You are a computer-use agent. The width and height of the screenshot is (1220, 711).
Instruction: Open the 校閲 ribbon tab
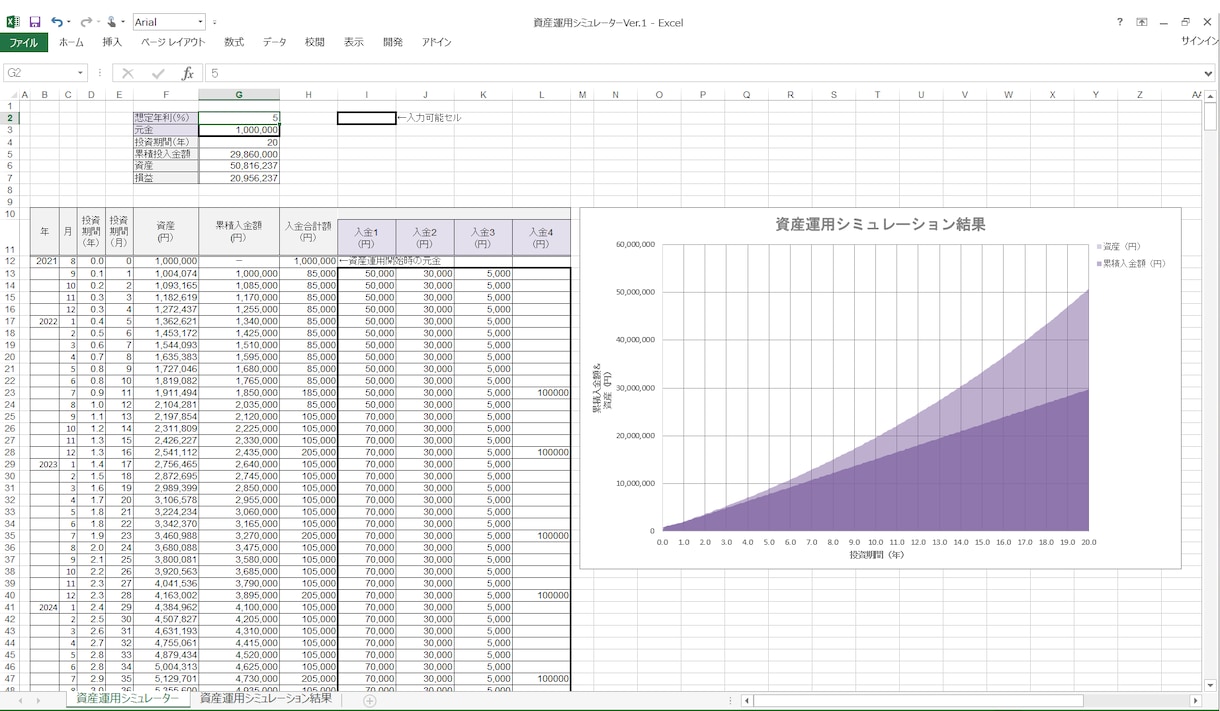pos(315,43)
